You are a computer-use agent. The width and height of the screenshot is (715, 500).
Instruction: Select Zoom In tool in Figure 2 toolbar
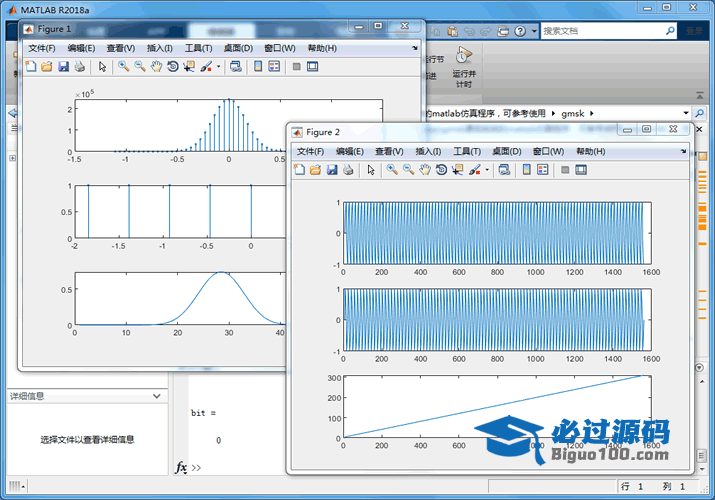(x=392, y=170)
